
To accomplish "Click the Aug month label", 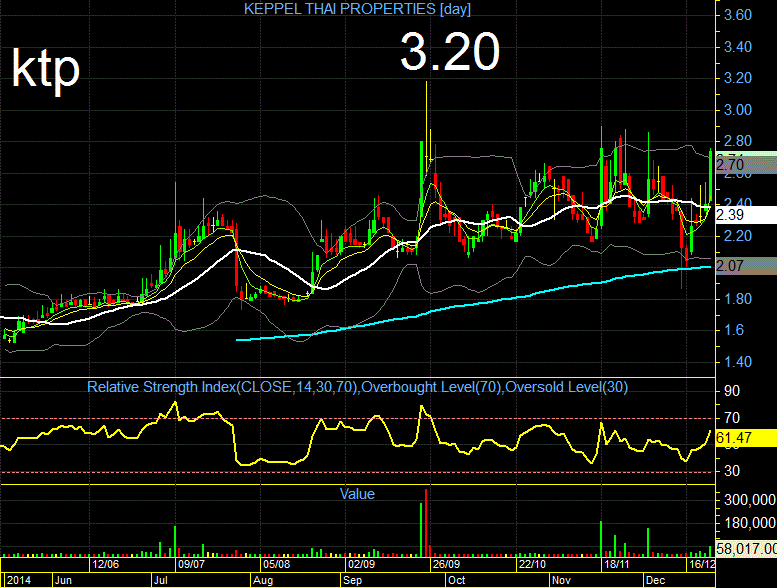I will [263, 580].
